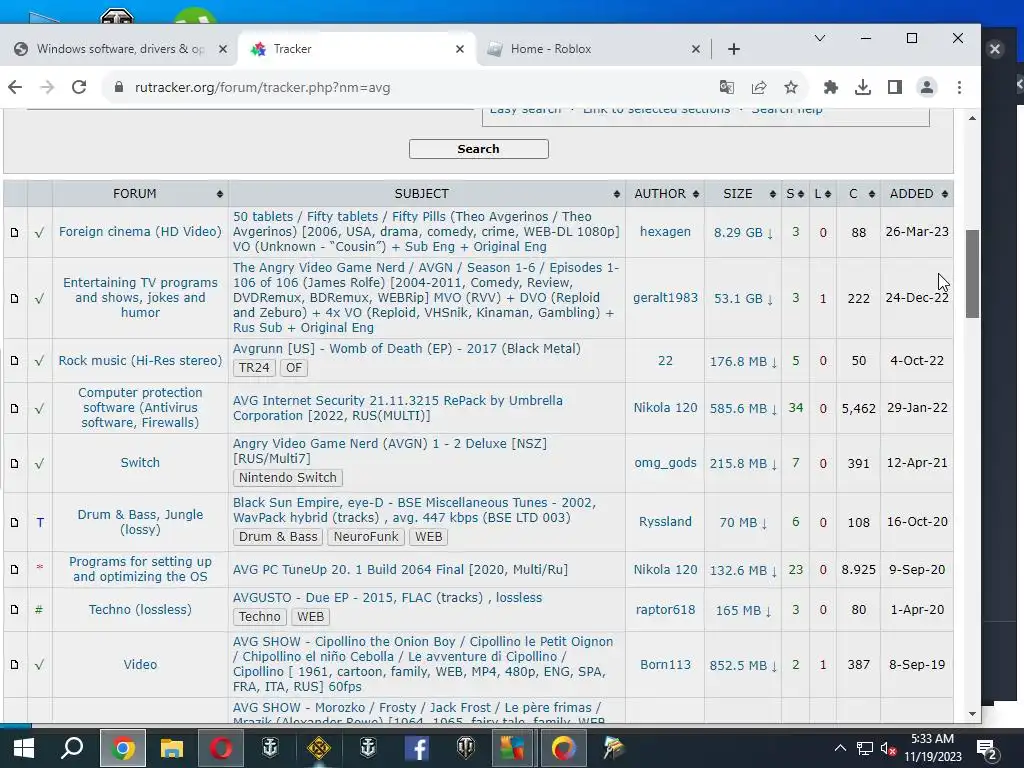Close the Tracker tab
This screenshot has width=1024, height=768.
(x=460, y=49)
